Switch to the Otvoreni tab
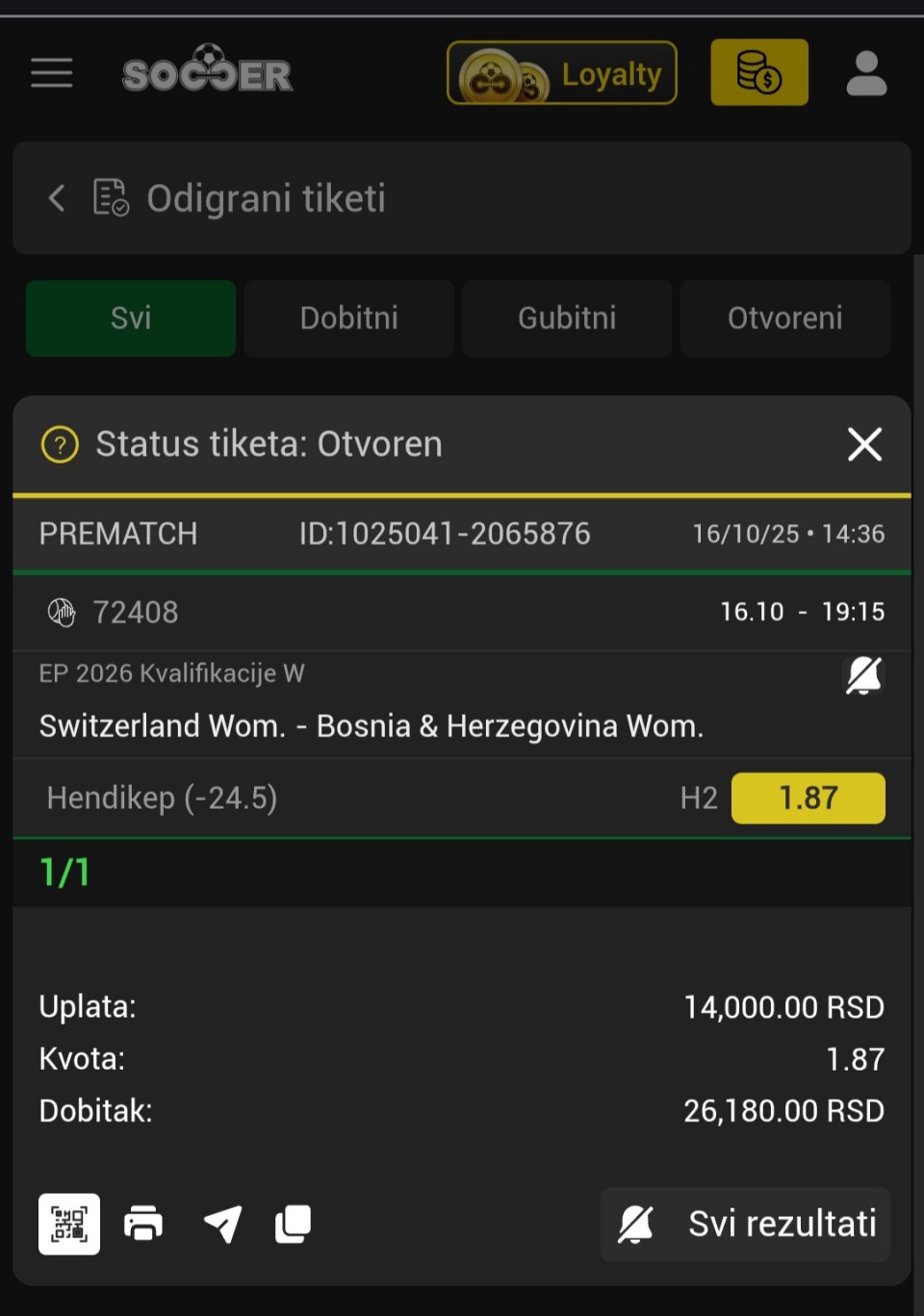 coord(784,318)
